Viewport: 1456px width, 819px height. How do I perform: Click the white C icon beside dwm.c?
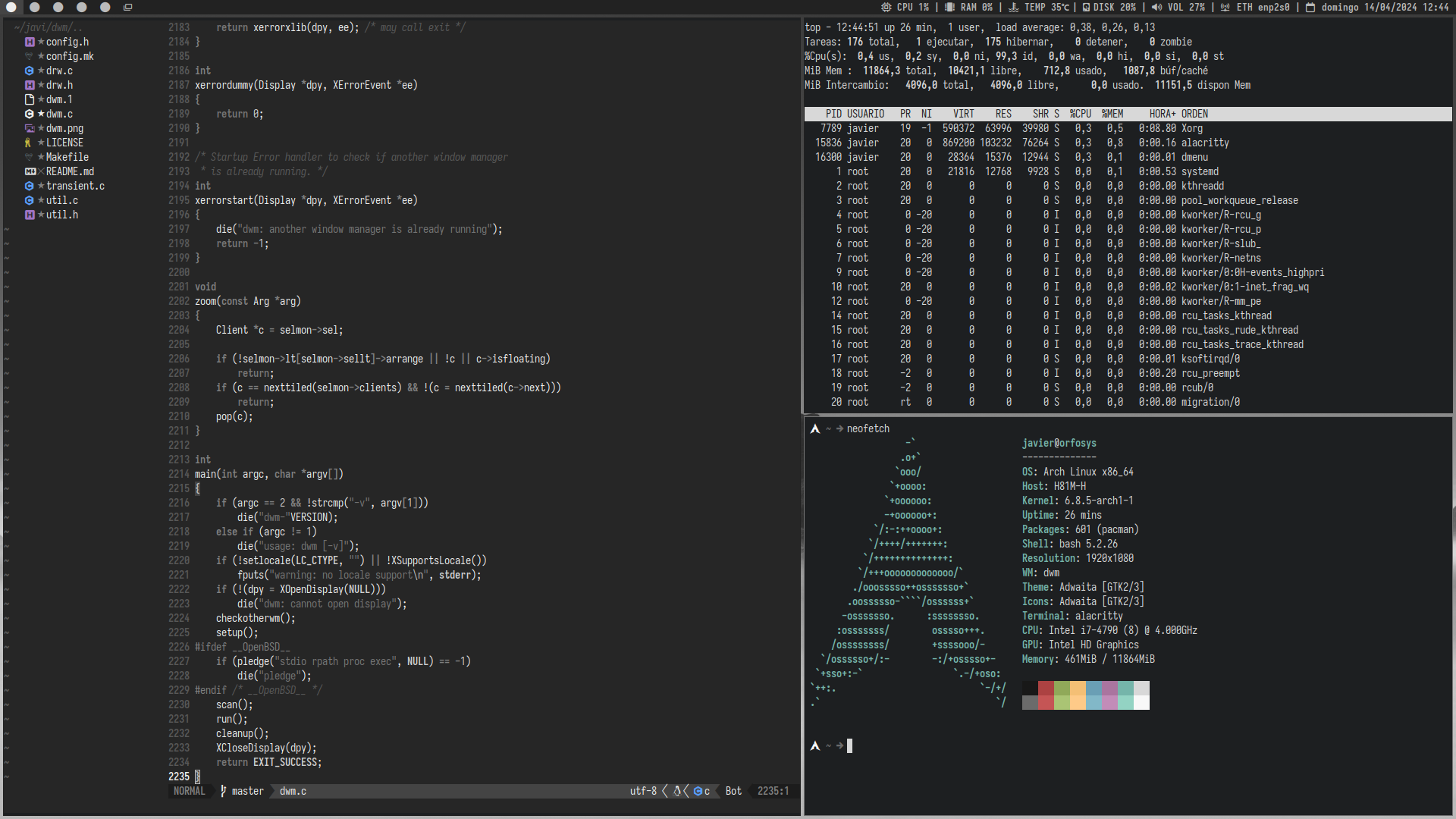[30, 114]
